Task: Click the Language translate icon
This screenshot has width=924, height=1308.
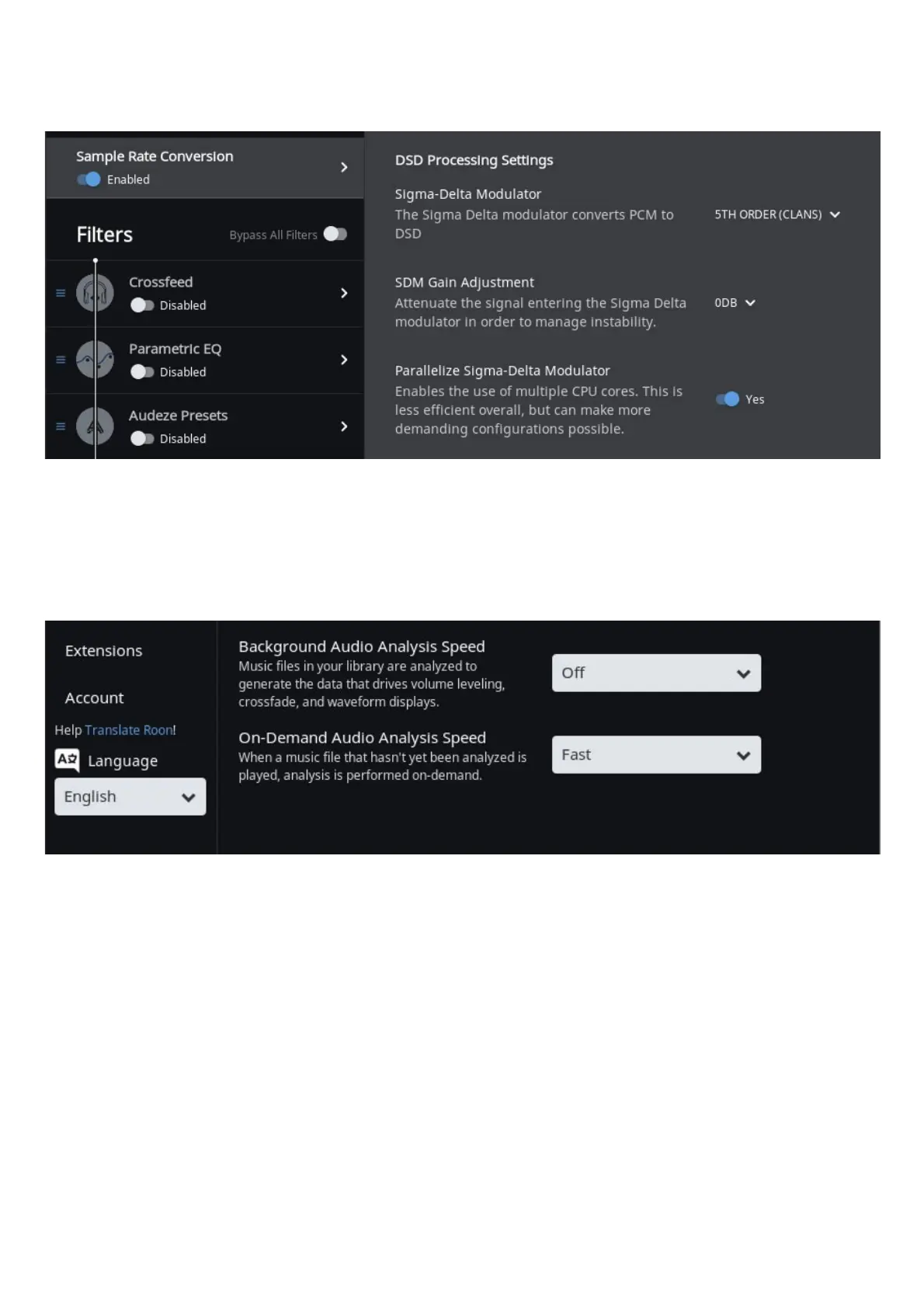Action: click(67, 760)
